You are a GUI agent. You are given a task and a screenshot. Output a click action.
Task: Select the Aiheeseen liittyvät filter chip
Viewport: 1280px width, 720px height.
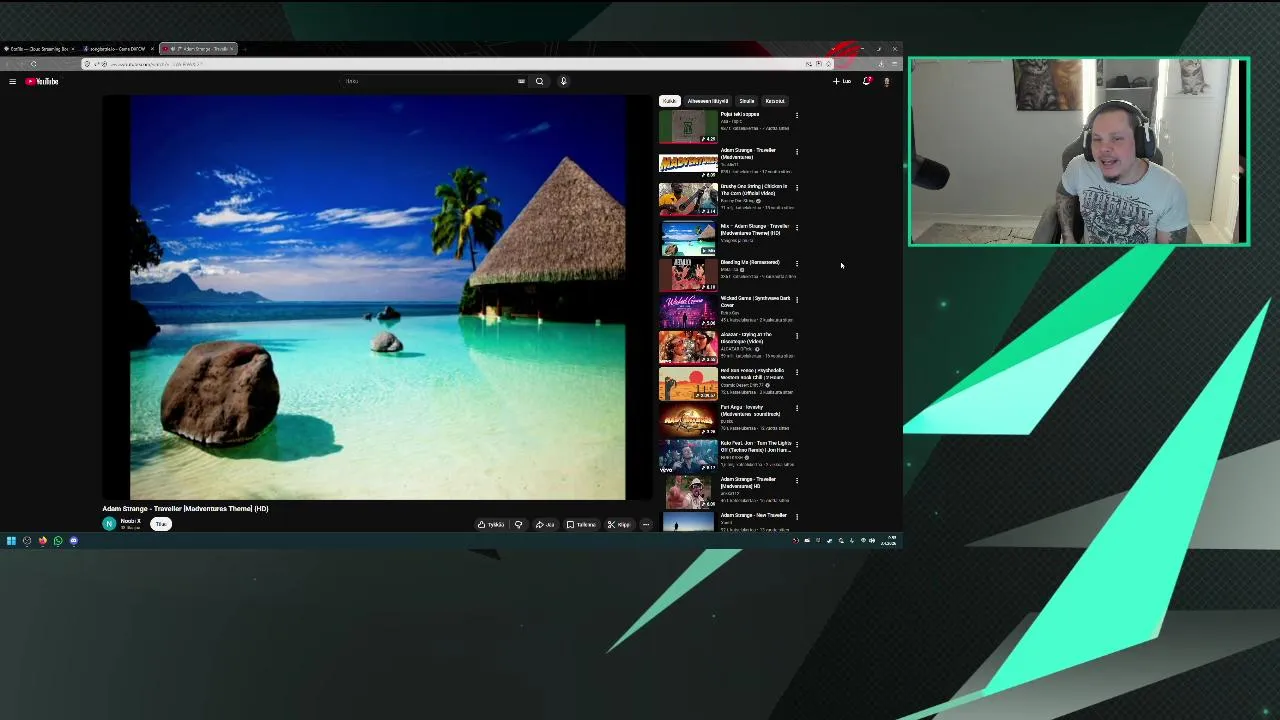(708, 101)
